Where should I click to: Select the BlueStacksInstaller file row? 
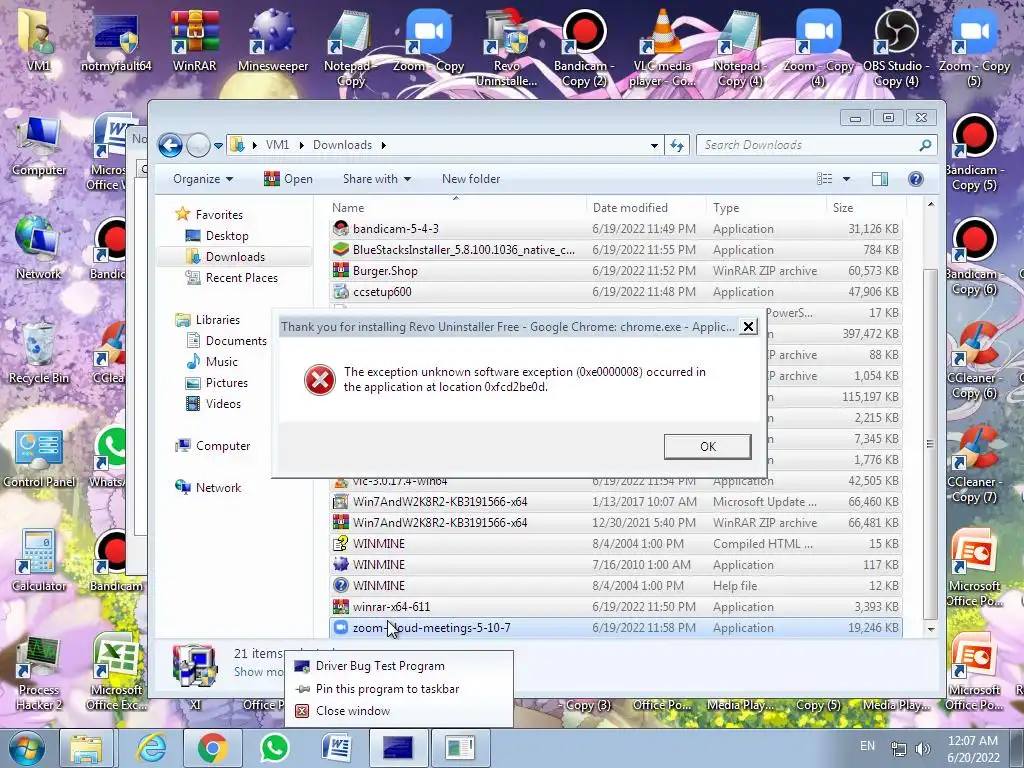(x=616, y=250)
